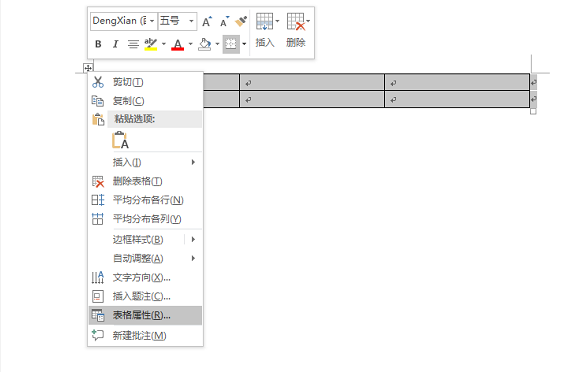Open the font color dropdown arrow
The height and width of the screenshot is (372, 564).
[191, 44]
